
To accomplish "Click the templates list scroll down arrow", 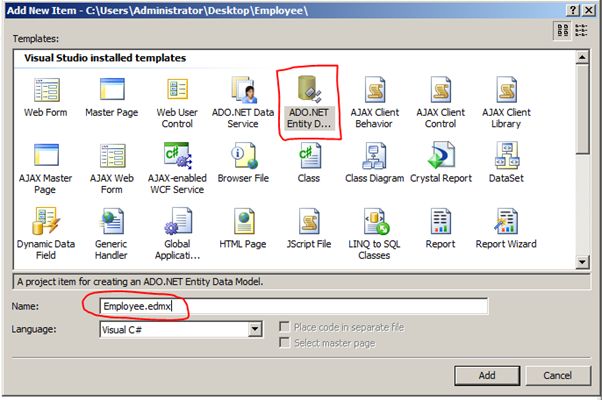I will click(x=582, y=262).
